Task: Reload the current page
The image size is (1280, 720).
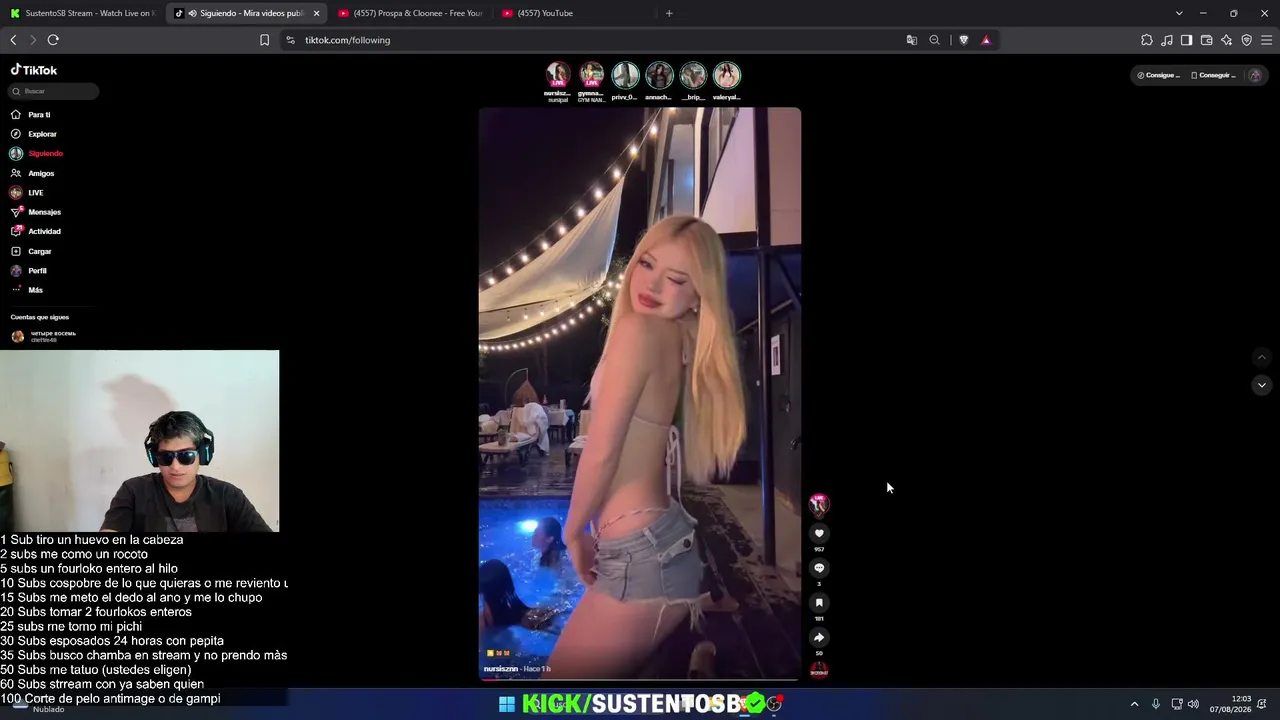Action: pos(53,40)
